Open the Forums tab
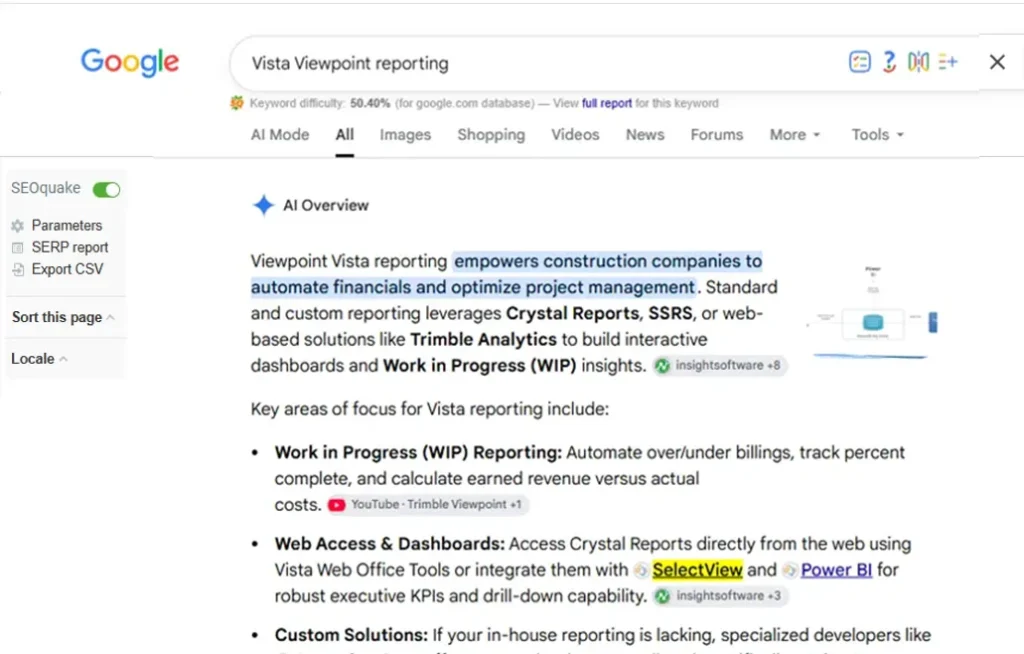 coord(716,135)
